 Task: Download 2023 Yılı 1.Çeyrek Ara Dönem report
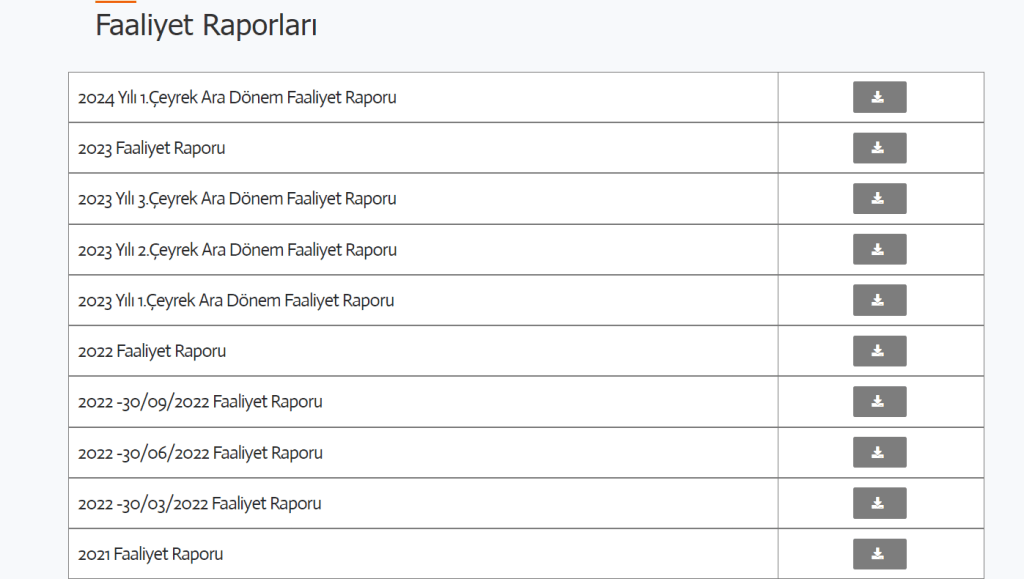[x=879, y=300]
